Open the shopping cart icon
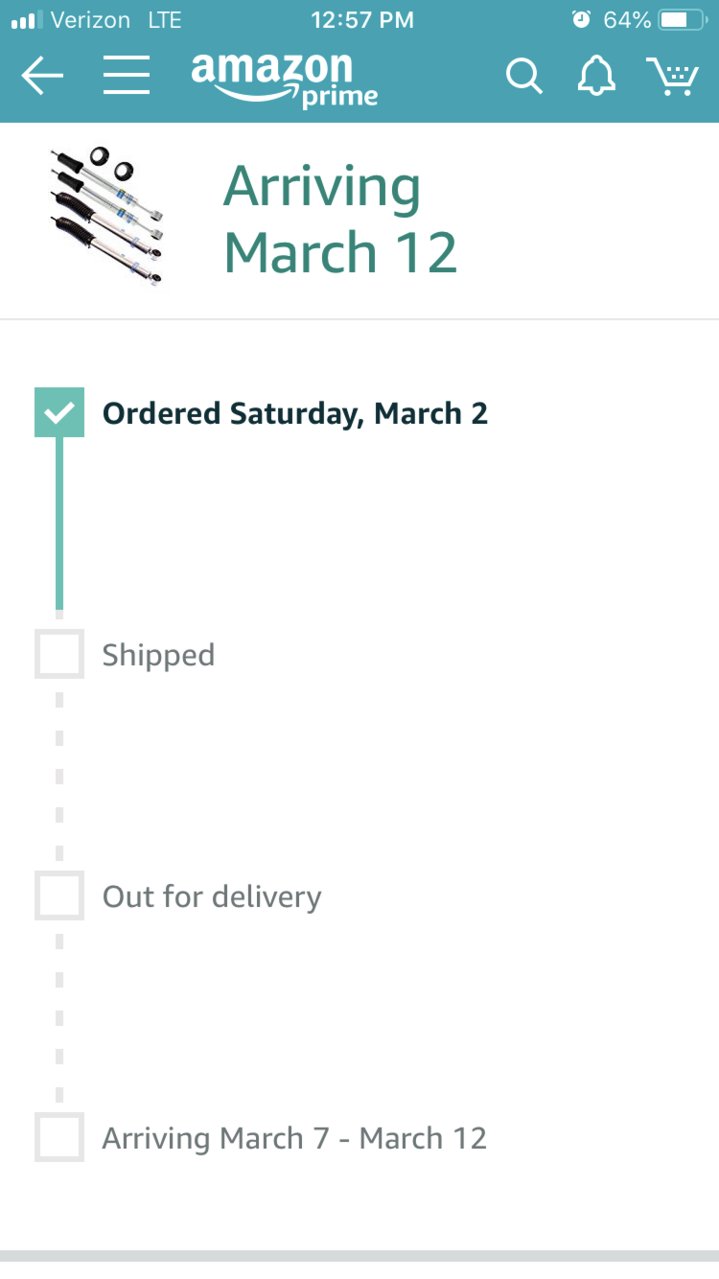 tap(672, 76)
